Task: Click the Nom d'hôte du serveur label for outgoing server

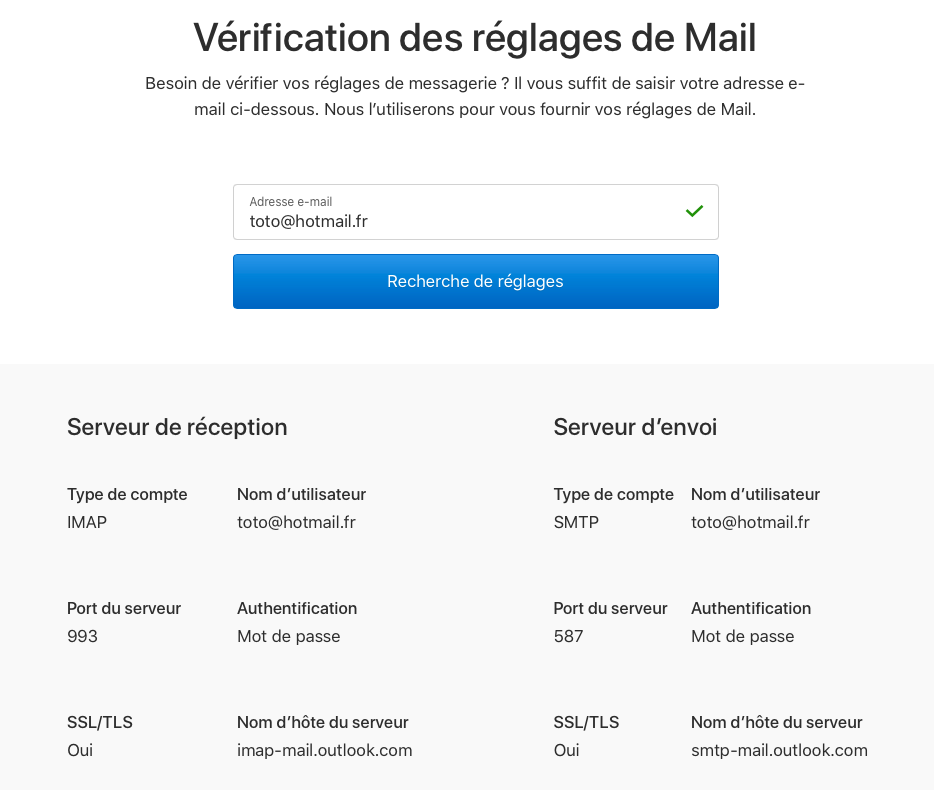Action: click(x=776, y=722)
